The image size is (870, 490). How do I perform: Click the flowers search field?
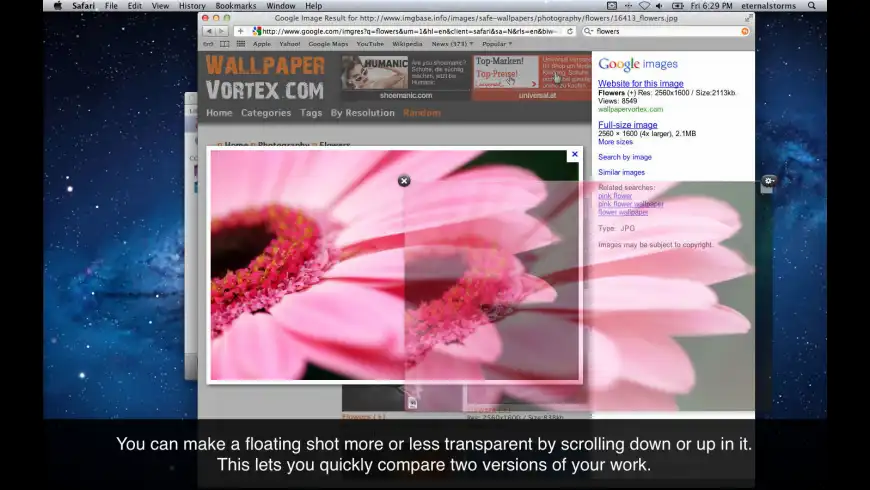666,31
